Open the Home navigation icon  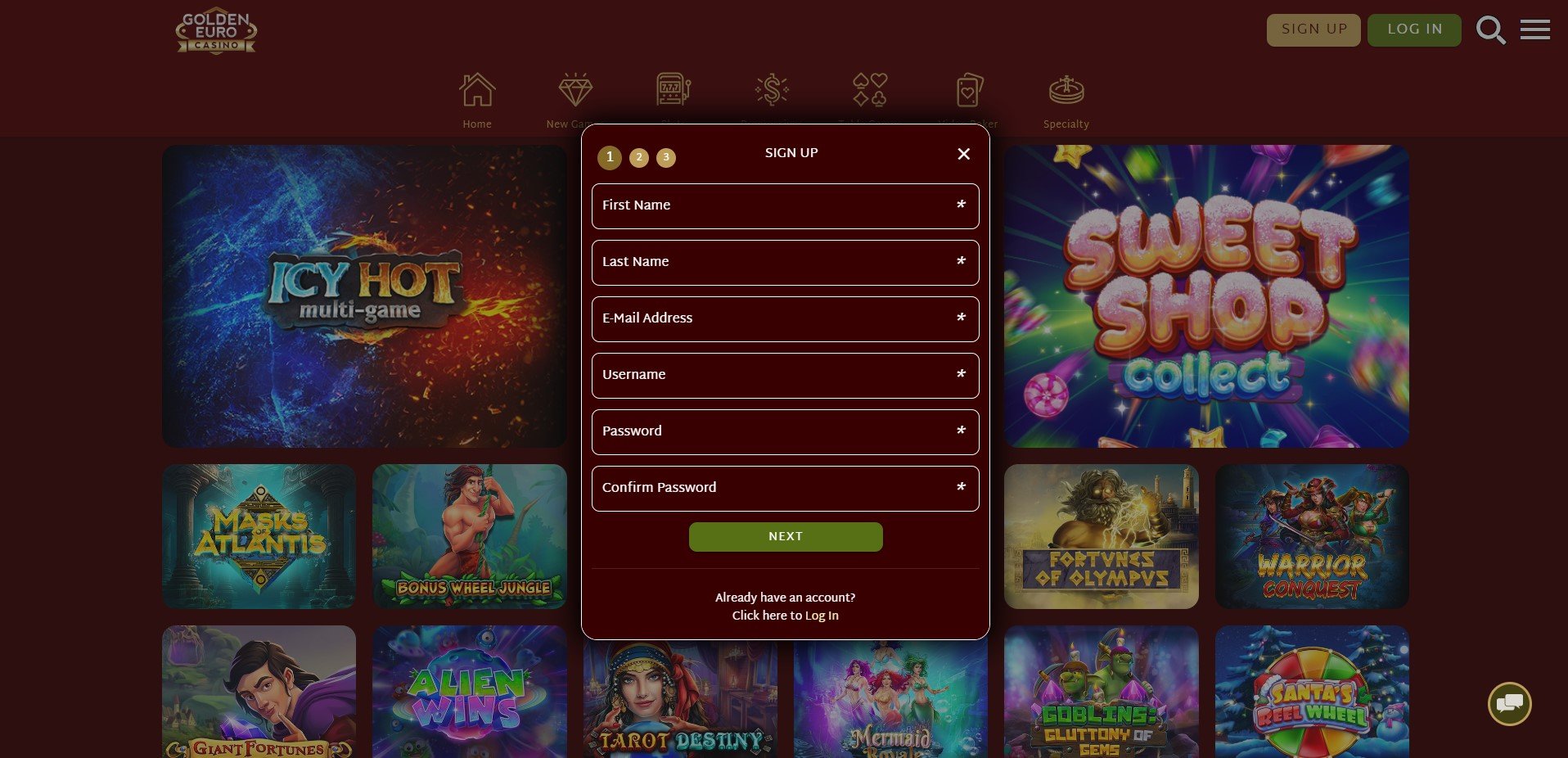click(x=477, y=90)
